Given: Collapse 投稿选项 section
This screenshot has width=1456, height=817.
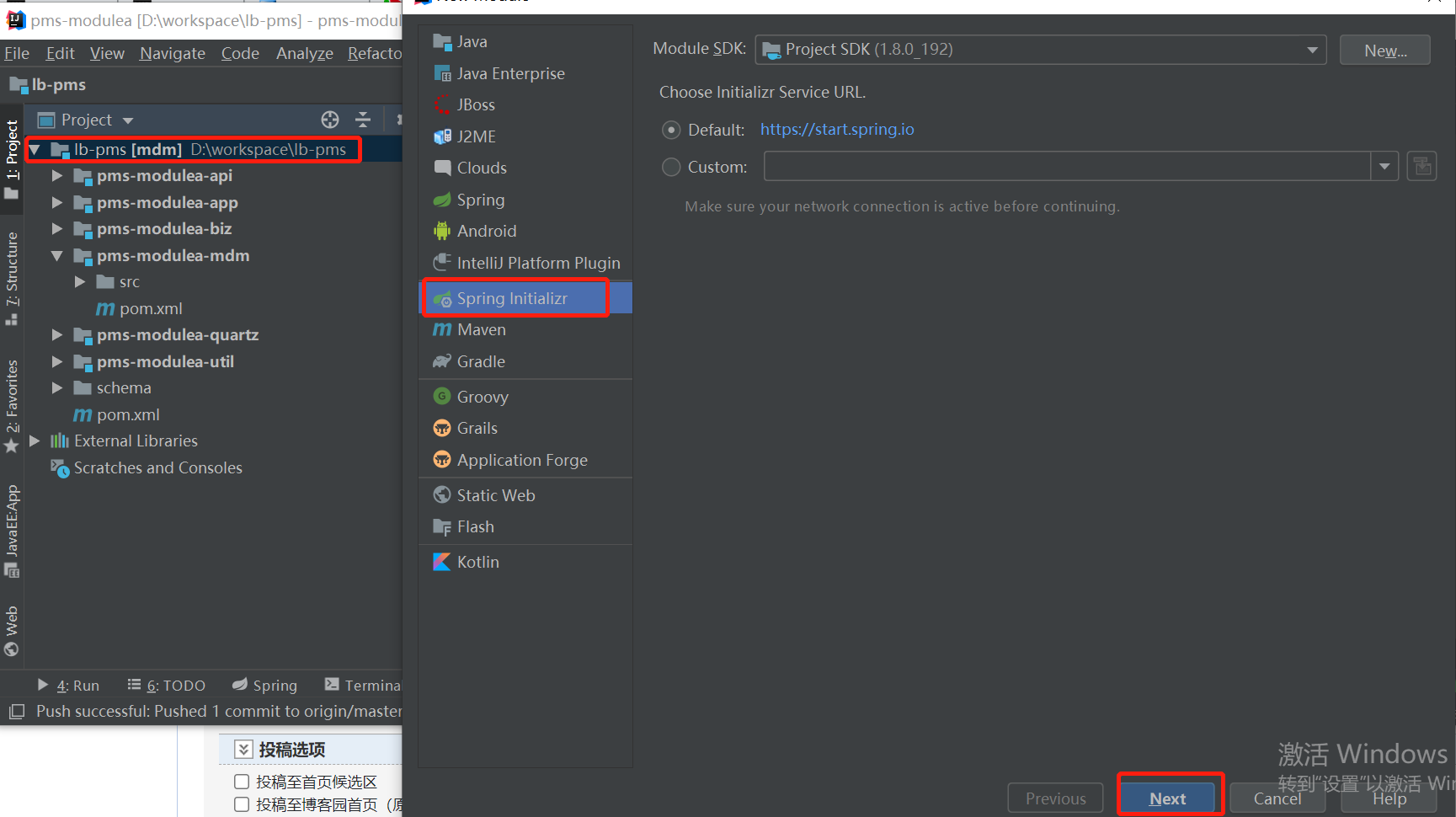Looking at the screenshot, I should coord(243,749).
